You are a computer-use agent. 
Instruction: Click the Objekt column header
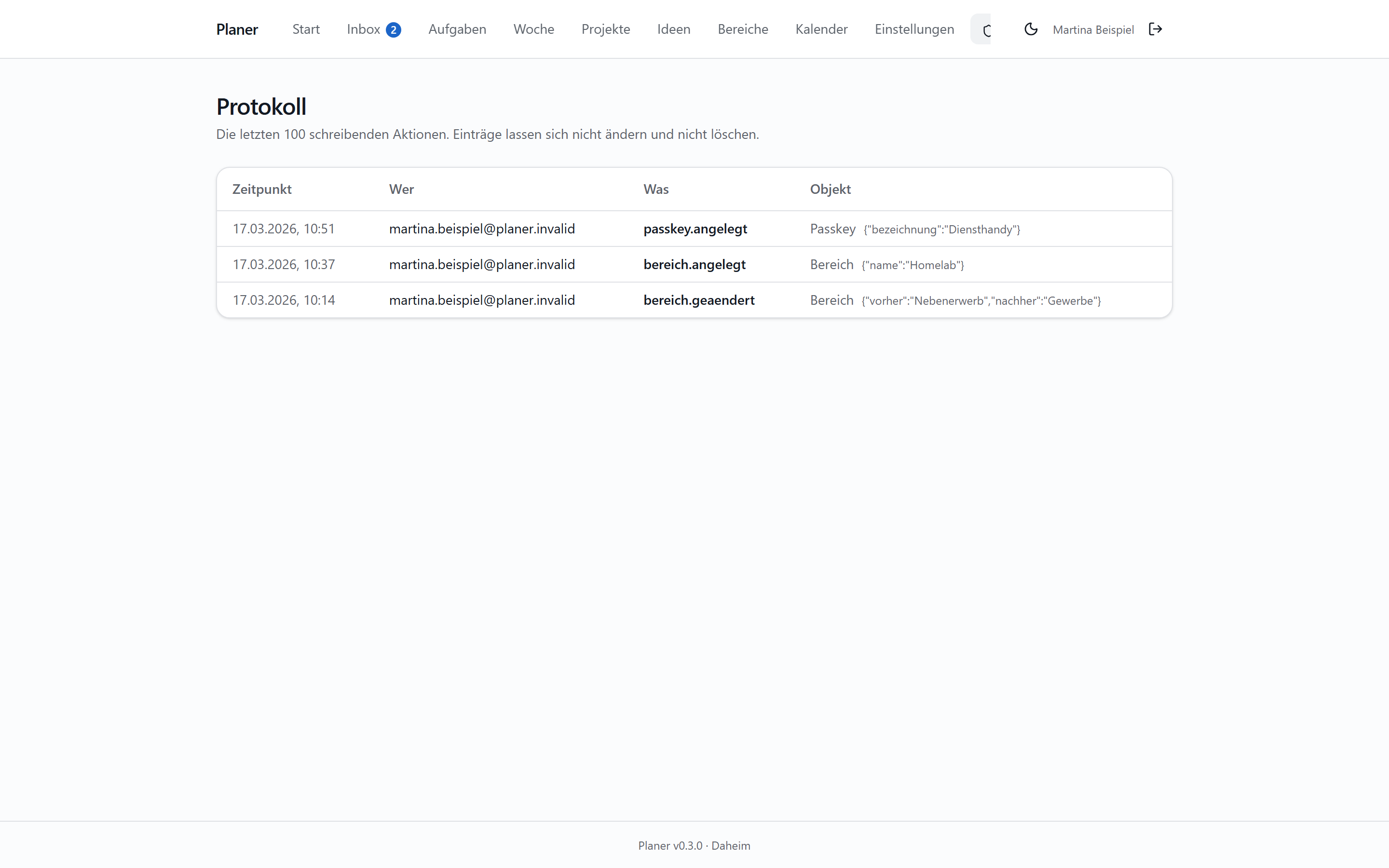pyautogui.click(x=830, y=189)
